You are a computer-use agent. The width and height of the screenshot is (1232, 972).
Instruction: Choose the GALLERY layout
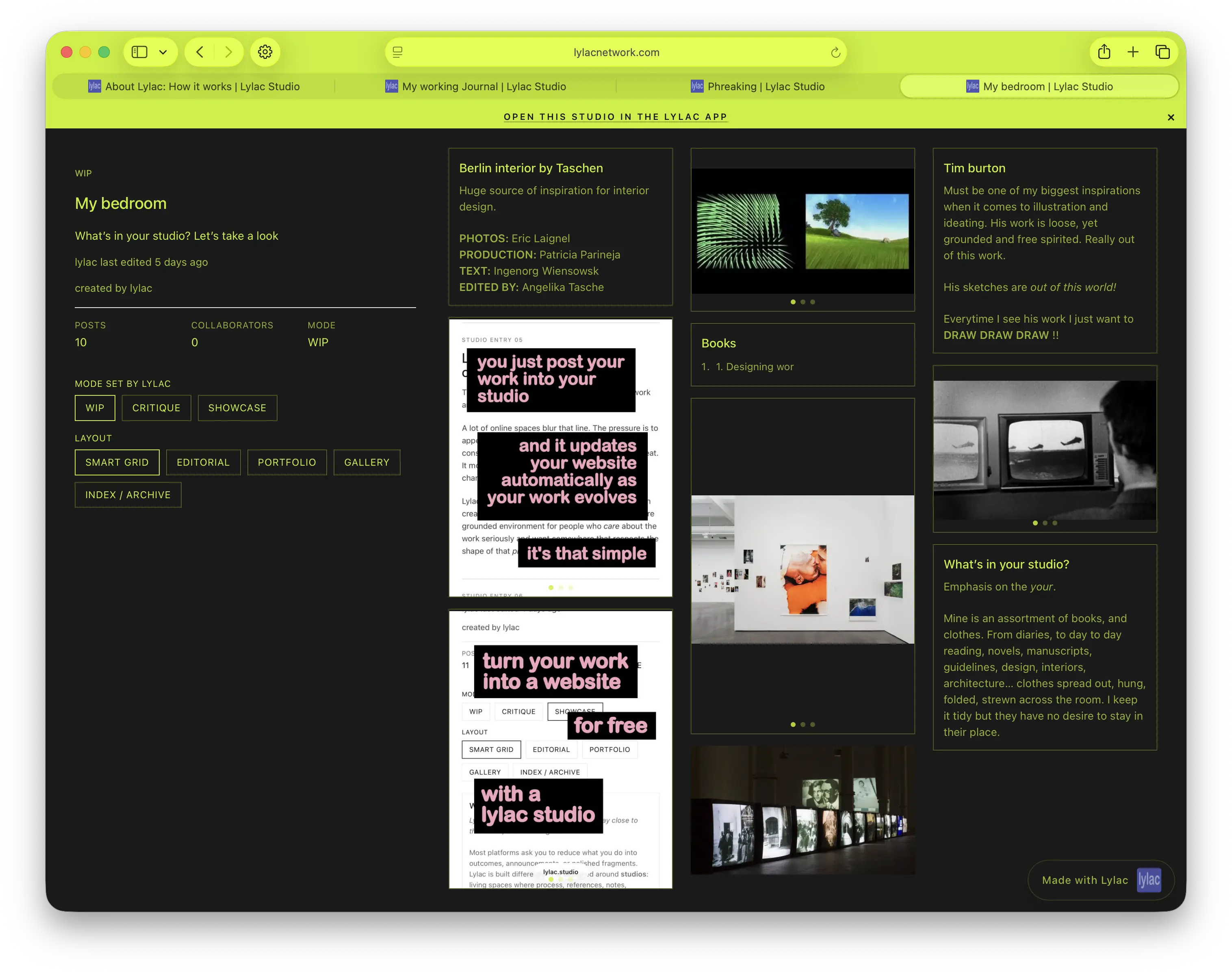367,462
